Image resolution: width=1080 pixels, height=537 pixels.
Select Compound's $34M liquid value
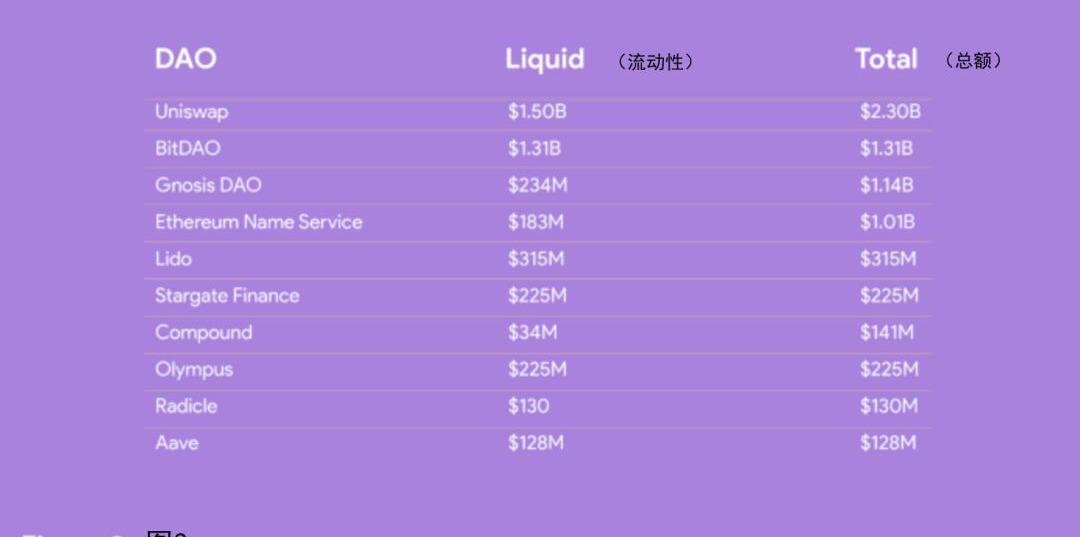tap(532, 332)
